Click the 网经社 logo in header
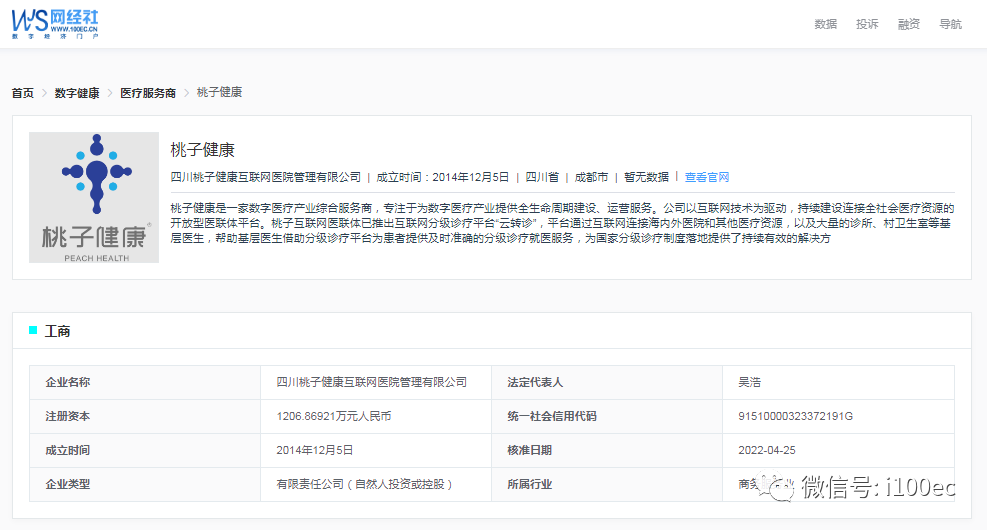The image size is (987, 530). (x=55, y=24)
